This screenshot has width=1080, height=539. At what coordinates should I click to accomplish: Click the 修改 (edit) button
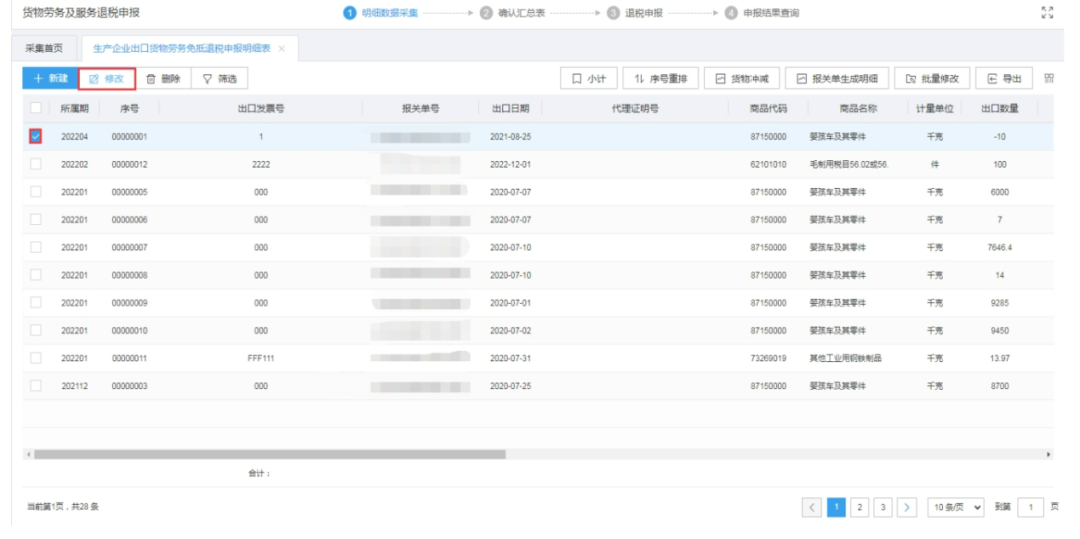107,79
